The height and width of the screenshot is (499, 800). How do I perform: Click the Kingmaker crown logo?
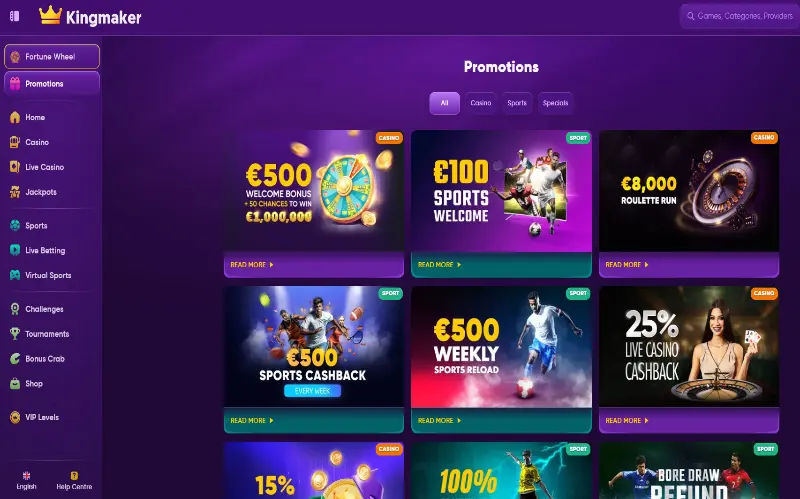pyautogui.click(x=50, y=15)
